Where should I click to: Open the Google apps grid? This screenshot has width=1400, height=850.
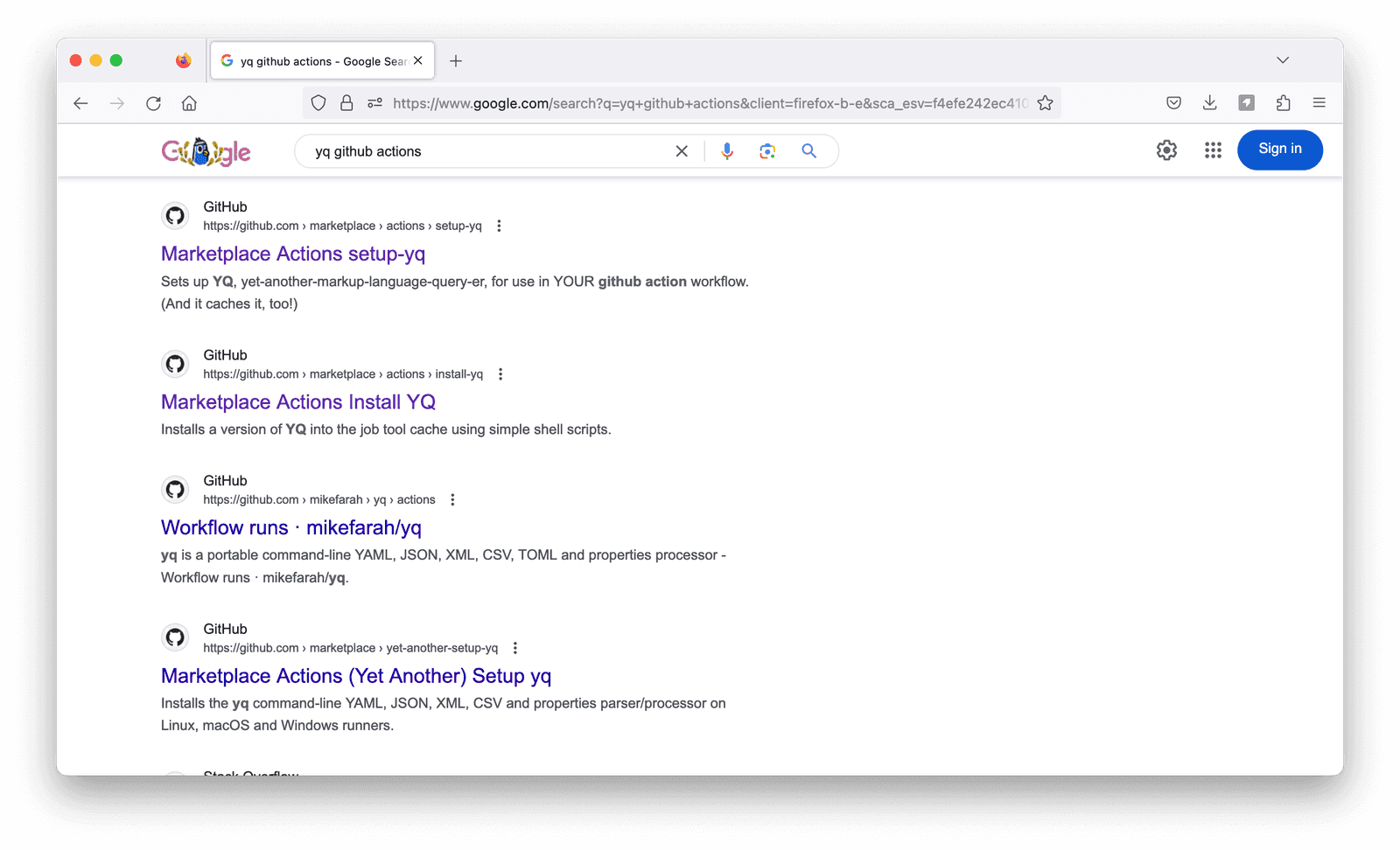pyautogui.click(x=1213, y=150)
